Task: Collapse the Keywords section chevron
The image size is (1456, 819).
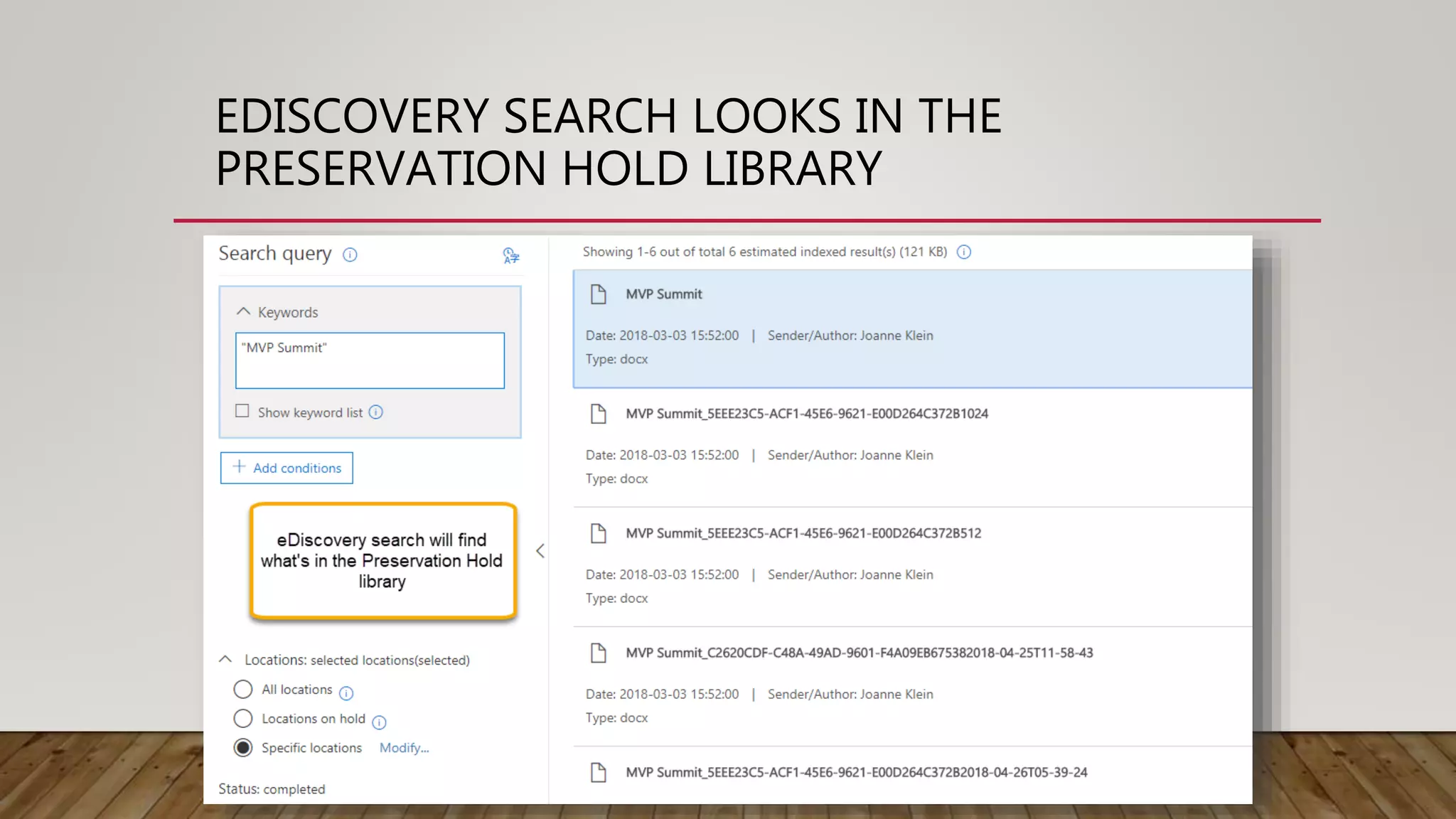Action: click(x=243, y=311)
